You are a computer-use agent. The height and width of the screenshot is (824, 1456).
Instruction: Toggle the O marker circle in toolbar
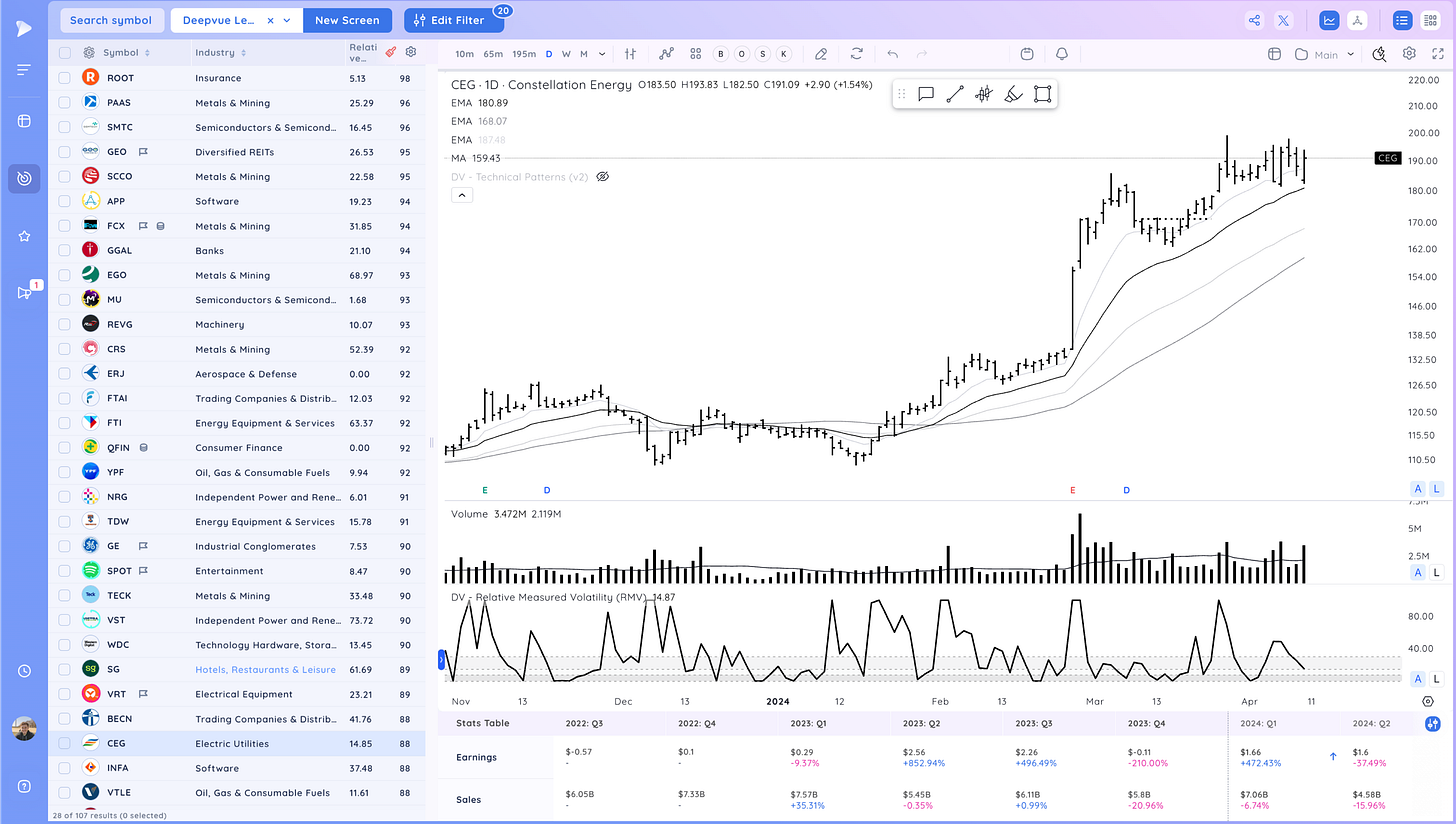coord(742,54)
